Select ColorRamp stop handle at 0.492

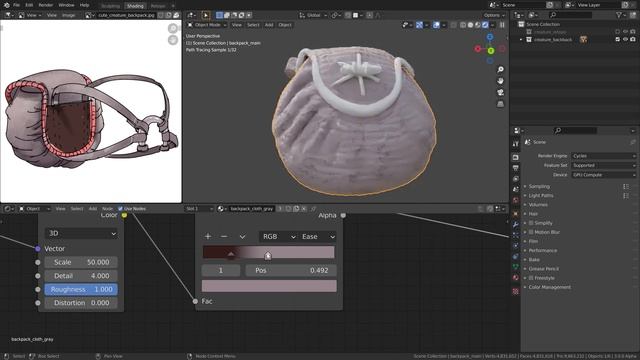pyautogui.click(x=268, y=256)
